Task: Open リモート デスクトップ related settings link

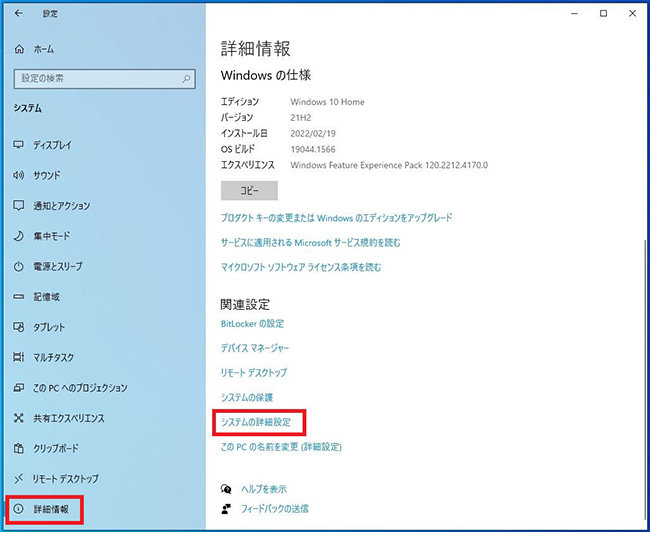Action: pos(254,372)
